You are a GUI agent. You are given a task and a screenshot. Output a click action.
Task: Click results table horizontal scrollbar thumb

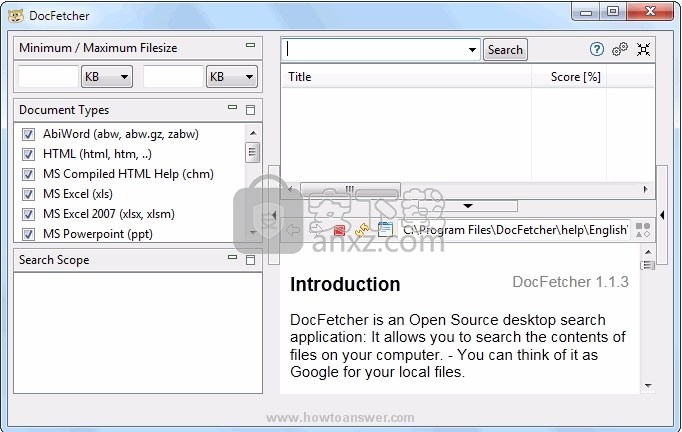point(350,189)
